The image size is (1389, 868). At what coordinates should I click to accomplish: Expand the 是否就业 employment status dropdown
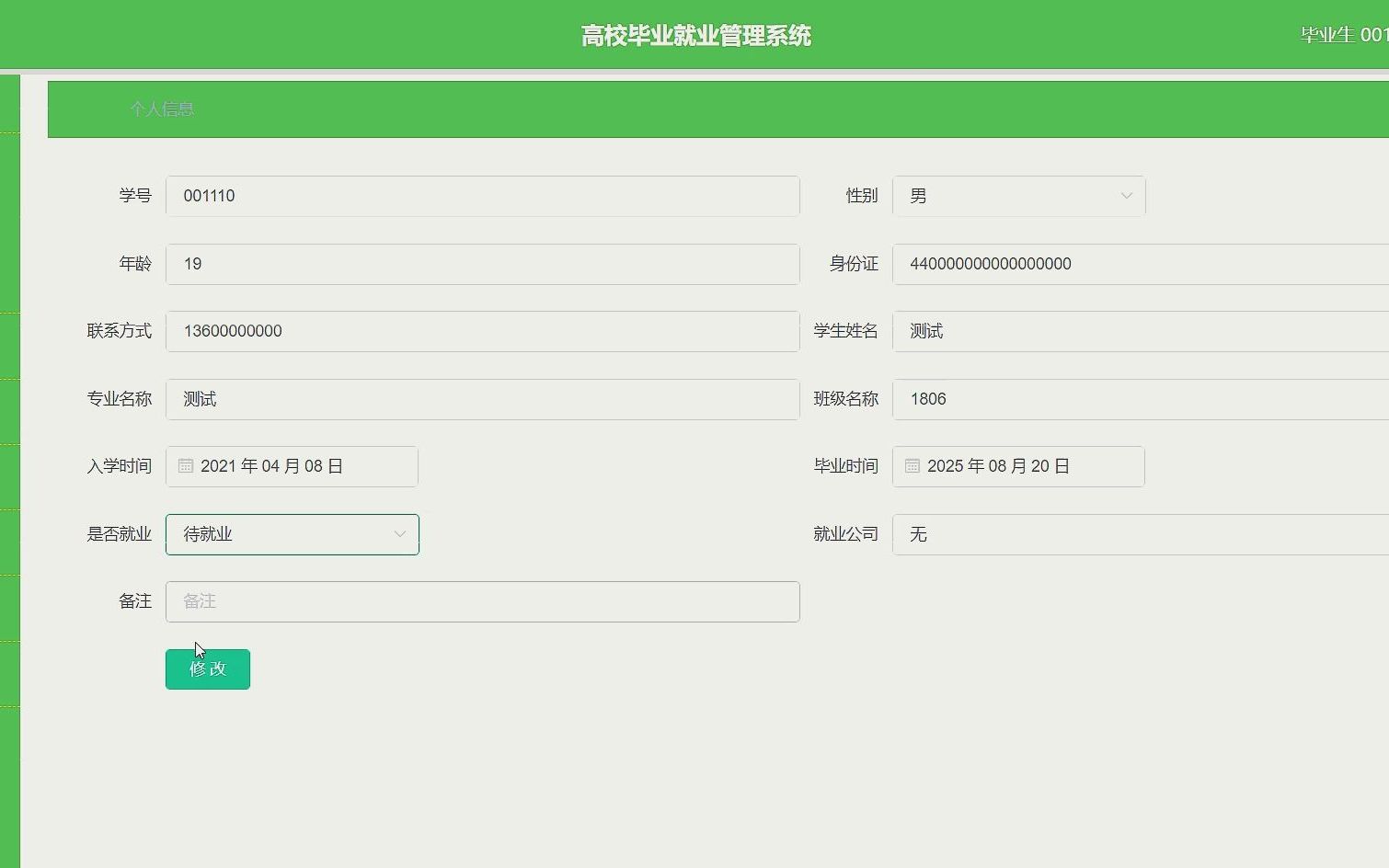(292, 534)
